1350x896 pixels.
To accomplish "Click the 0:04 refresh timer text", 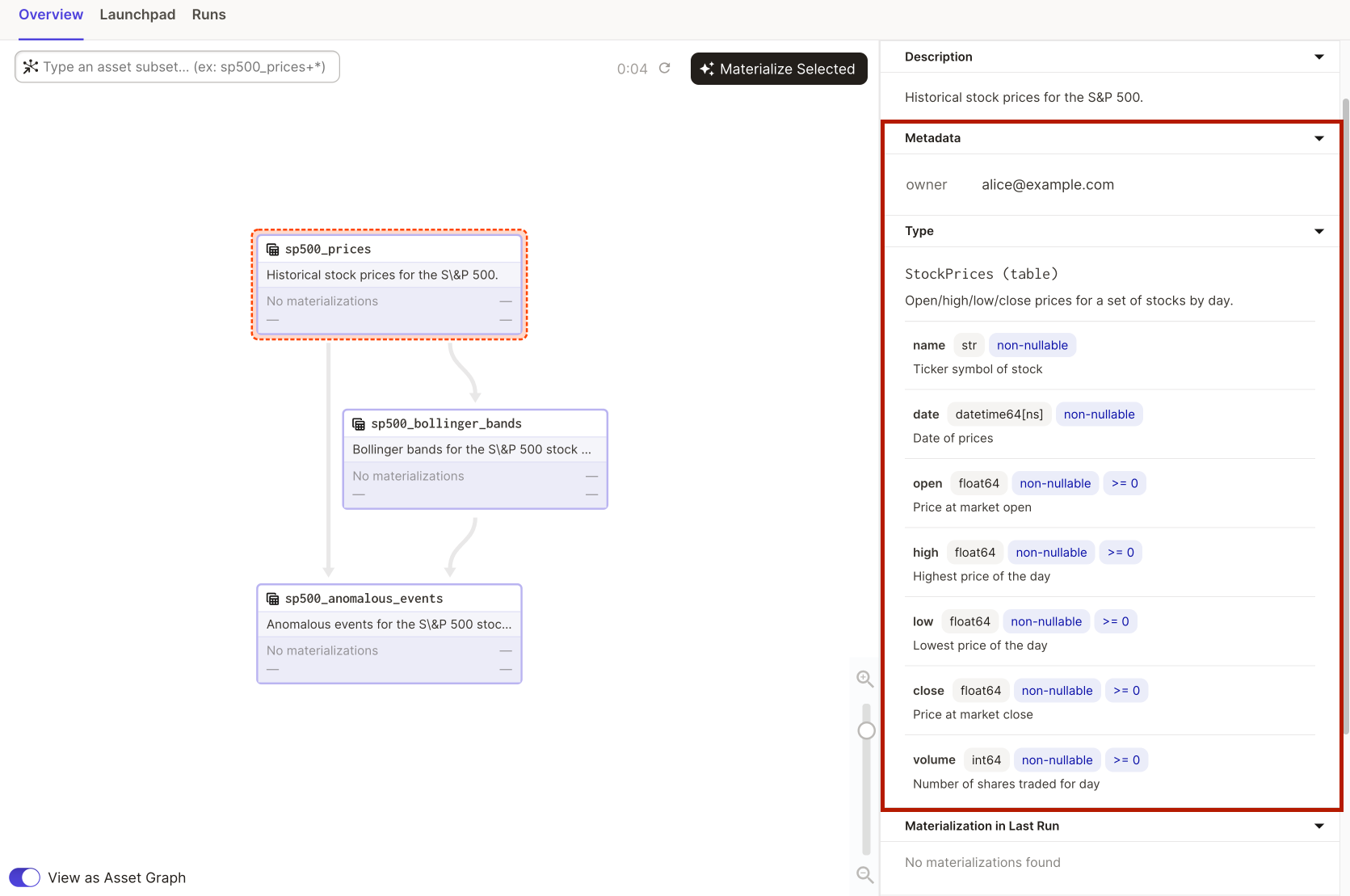I will pyautogui.click(x=632, y=69).
